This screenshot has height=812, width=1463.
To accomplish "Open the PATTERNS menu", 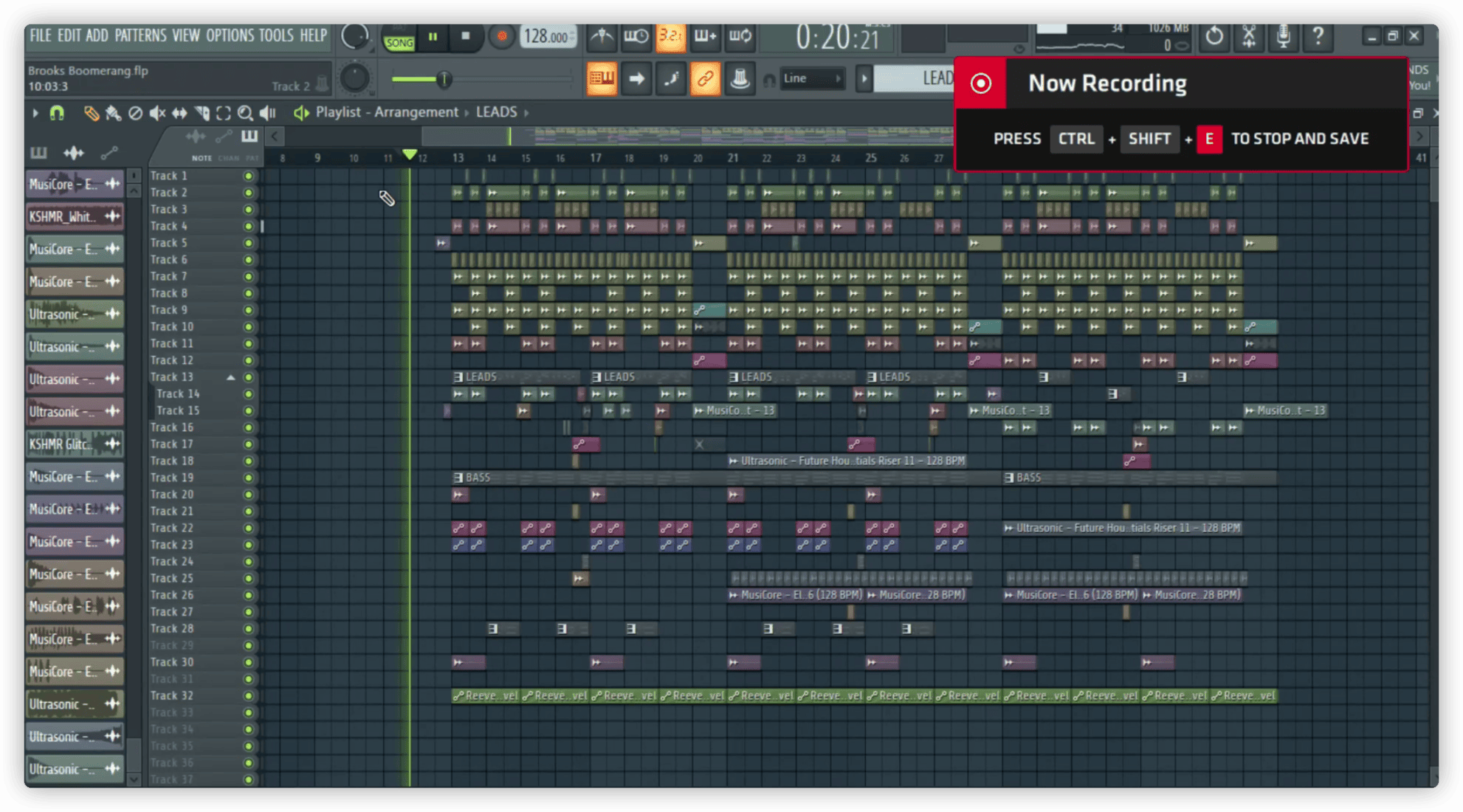I will click(x=140, y=35).
